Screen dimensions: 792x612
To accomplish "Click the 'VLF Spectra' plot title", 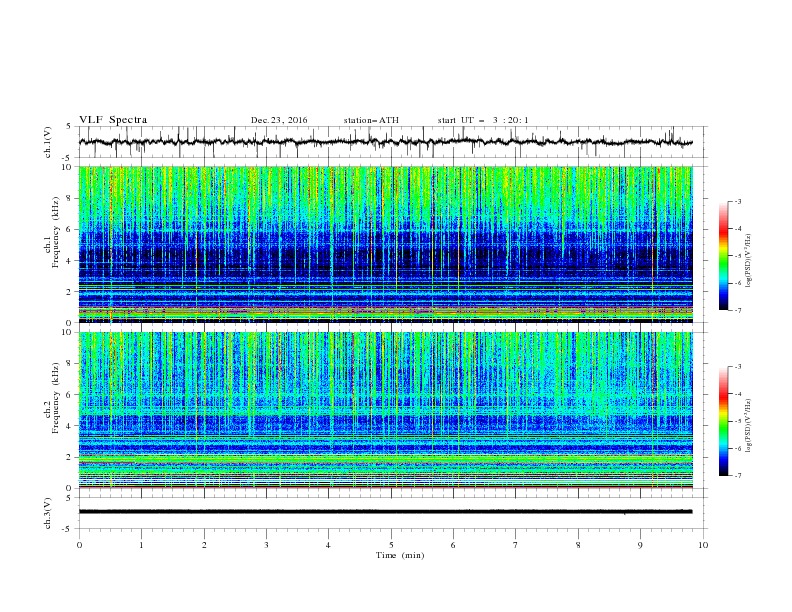I will click(x=113, y=120).
